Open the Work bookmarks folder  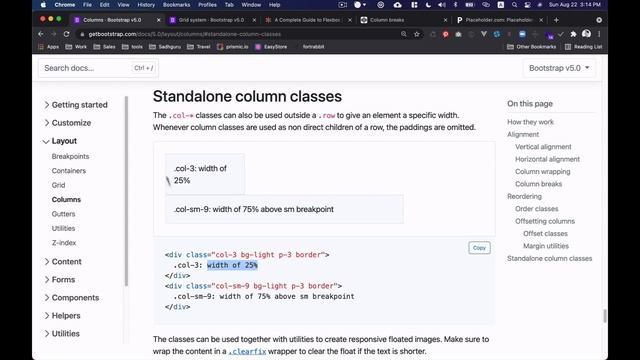click(76, 47)
